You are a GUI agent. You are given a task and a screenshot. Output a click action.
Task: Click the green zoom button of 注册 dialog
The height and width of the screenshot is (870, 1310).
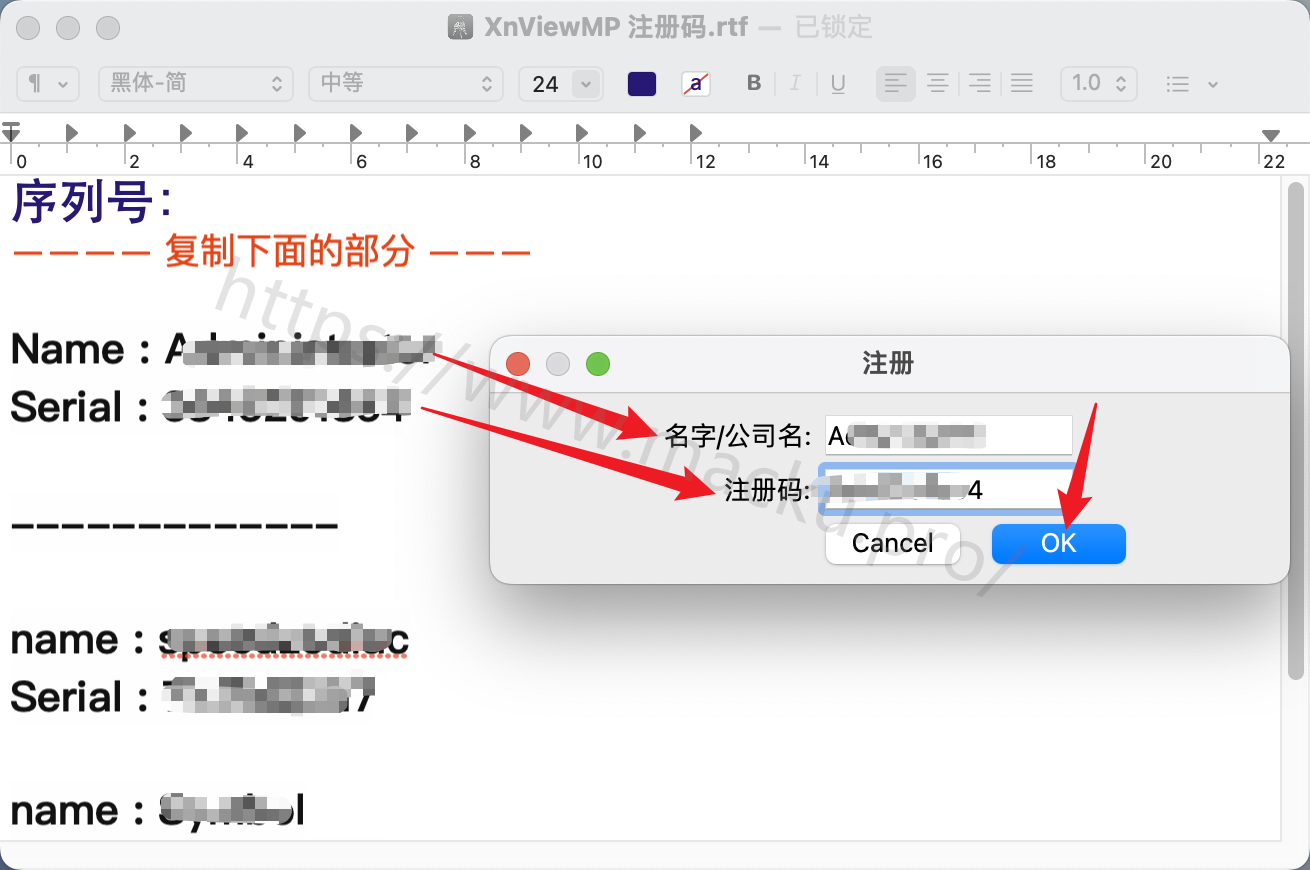(598, 364)
